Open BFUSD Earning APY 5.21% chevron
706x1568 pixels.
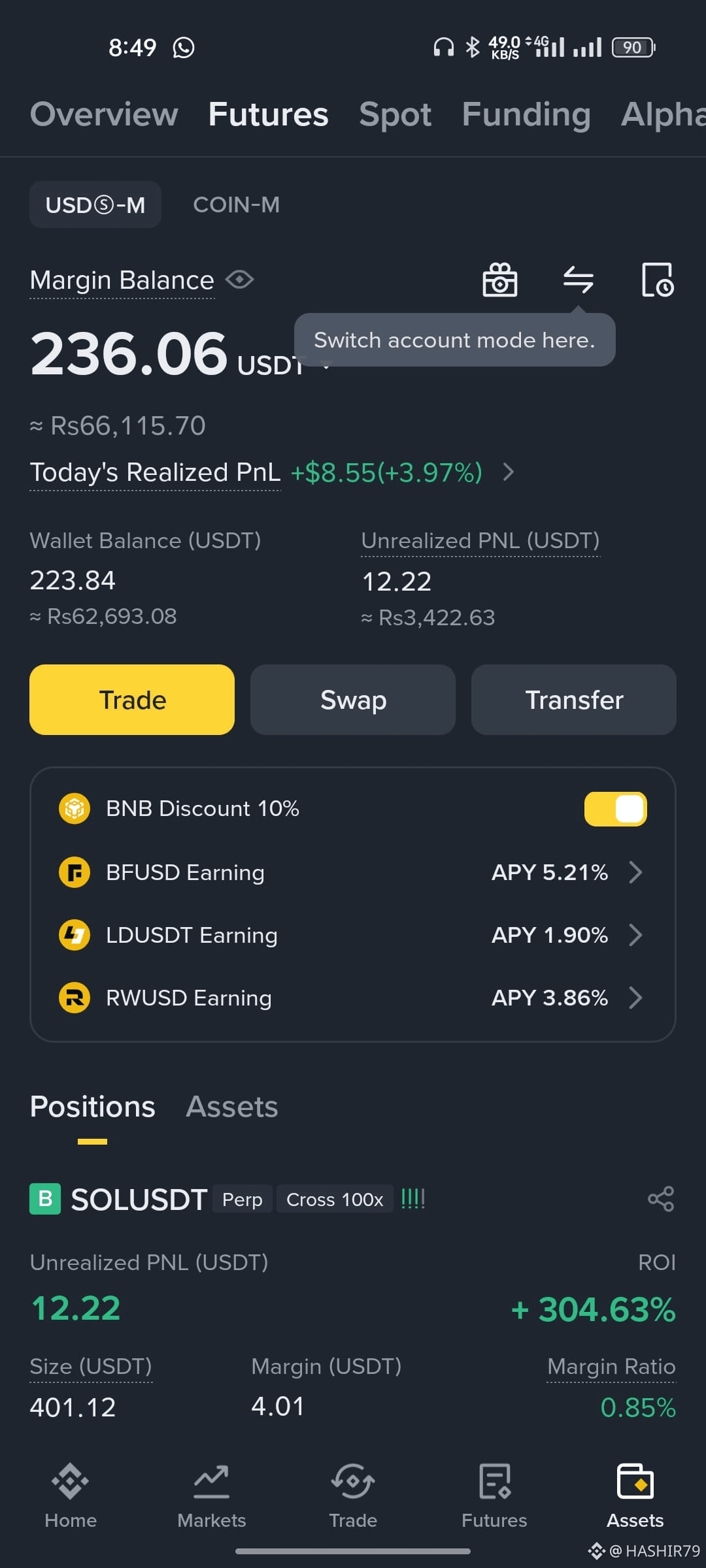click(635, 872)
